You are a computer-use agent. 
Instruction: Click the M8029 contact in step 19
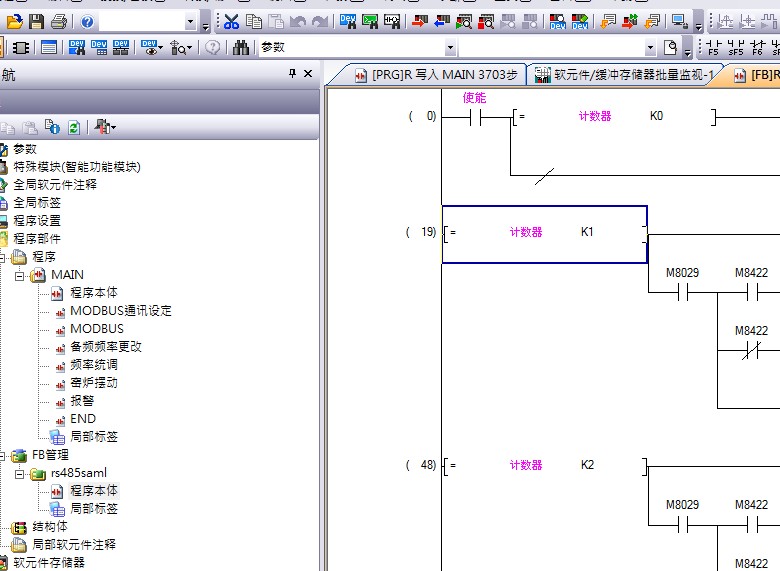[682, 292]
